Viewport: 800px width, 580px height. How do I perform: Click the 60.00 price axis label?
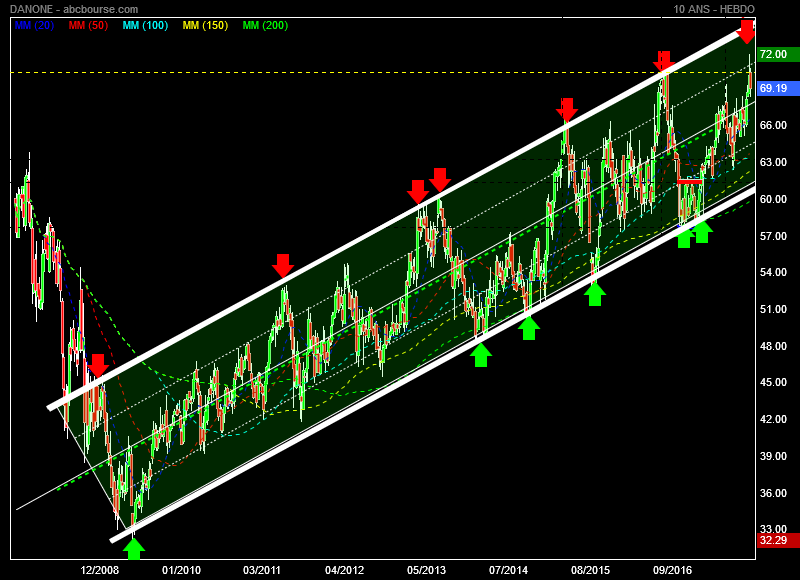(773, 199)
